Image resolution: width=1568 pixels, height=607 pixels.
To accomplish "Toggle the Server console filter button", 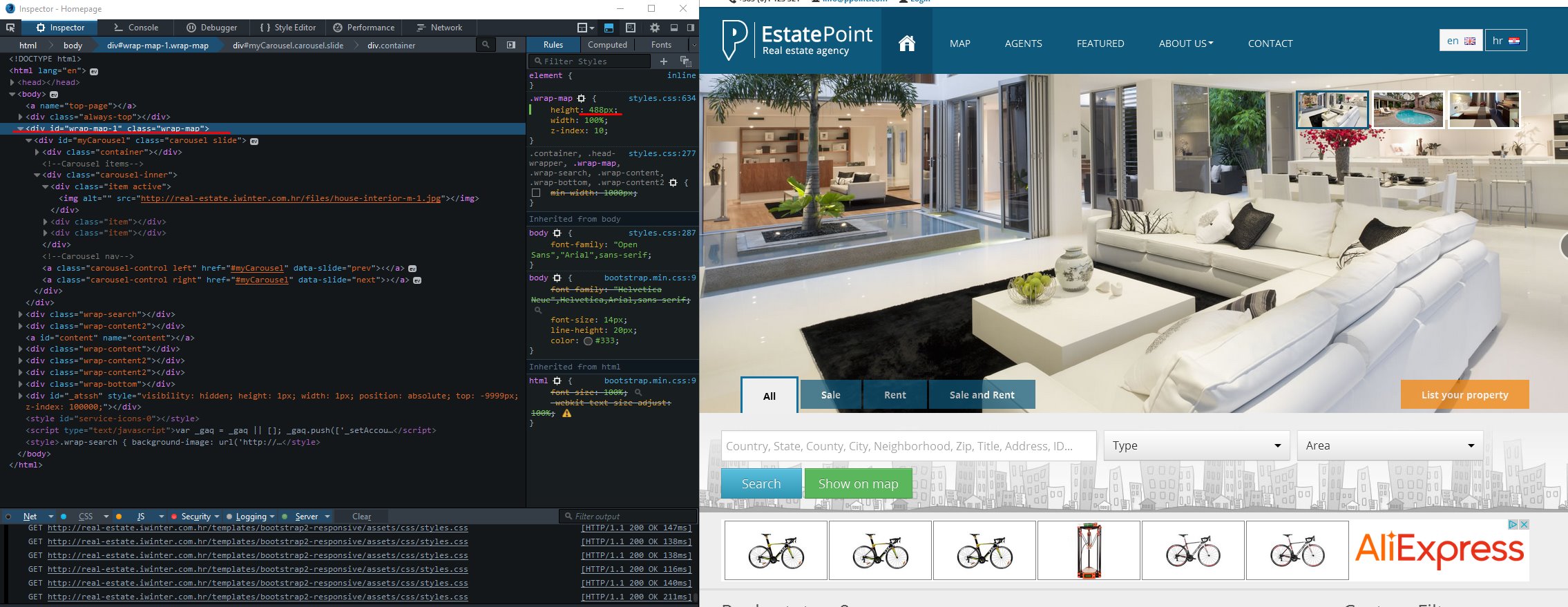I will [x=307, y=517].
